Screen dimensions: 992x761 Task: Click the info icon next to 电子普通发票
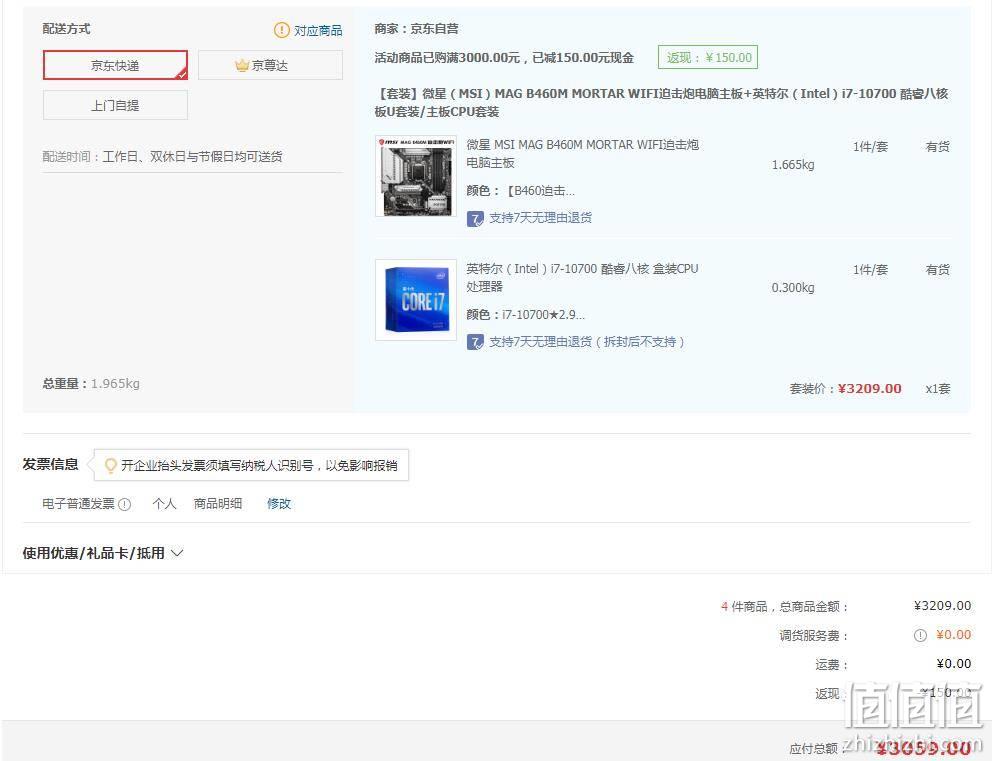point(125,504)
